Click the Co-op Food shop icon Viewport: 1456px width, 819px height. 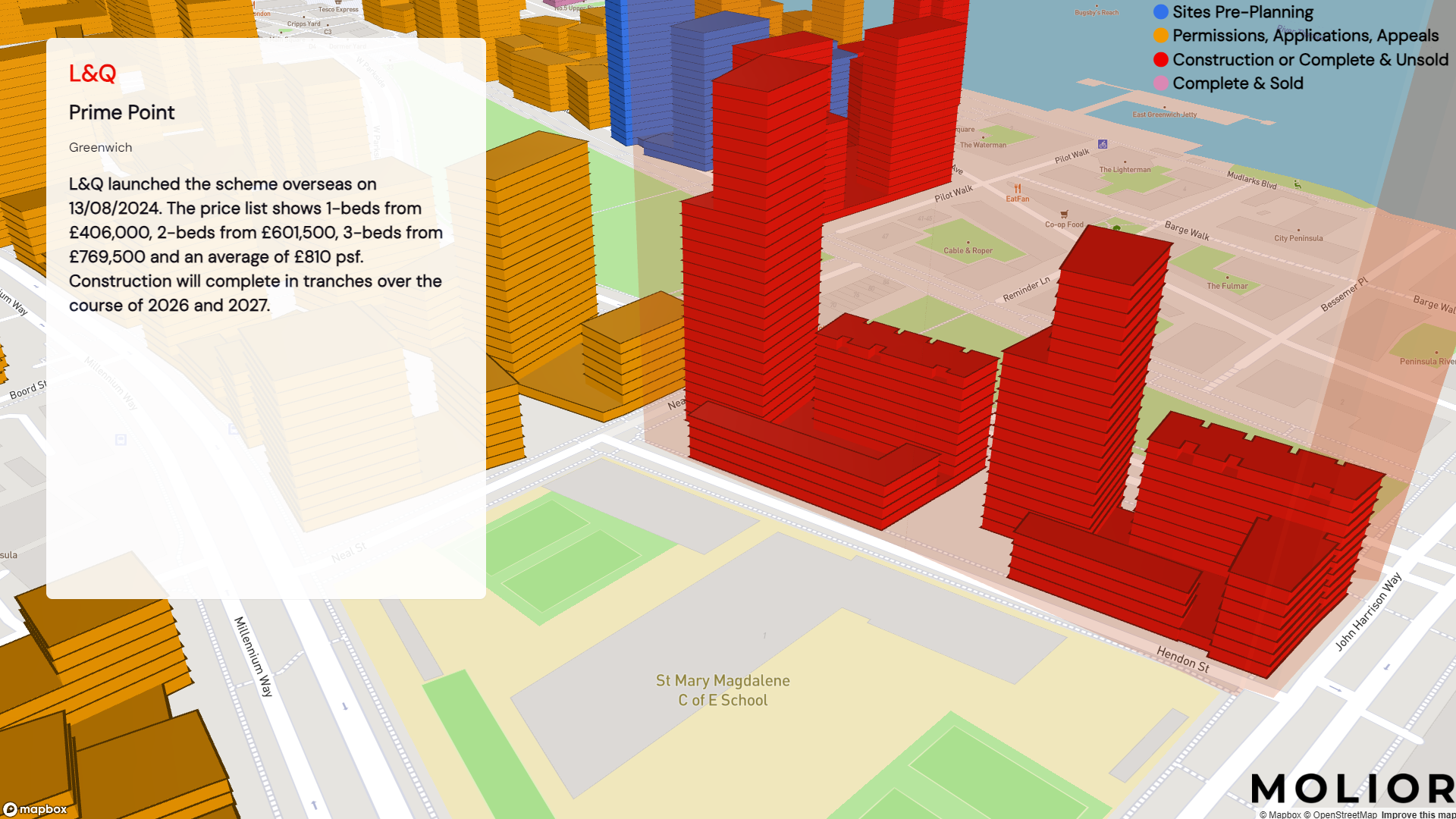point(1064,215)
